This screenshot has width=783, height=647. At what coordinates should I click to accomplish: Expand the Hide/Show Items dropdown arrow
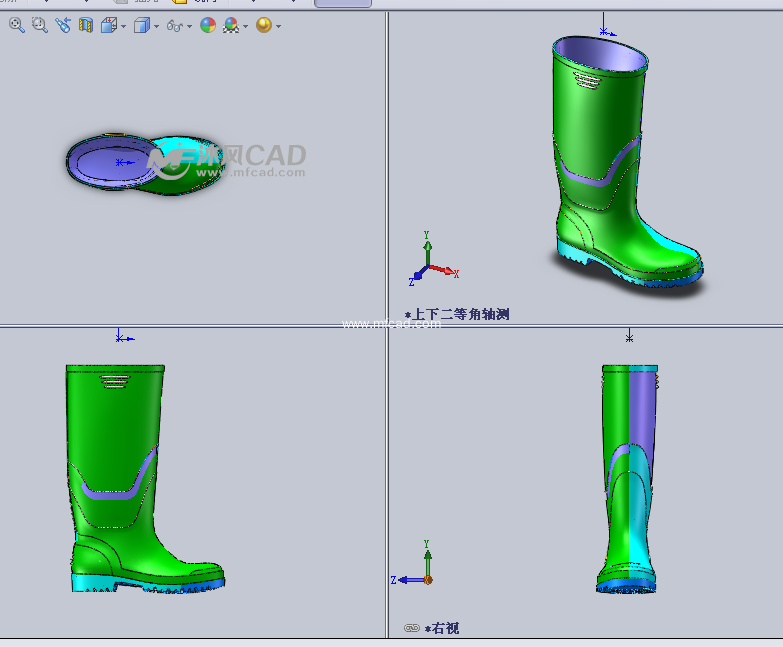[190, 26]
